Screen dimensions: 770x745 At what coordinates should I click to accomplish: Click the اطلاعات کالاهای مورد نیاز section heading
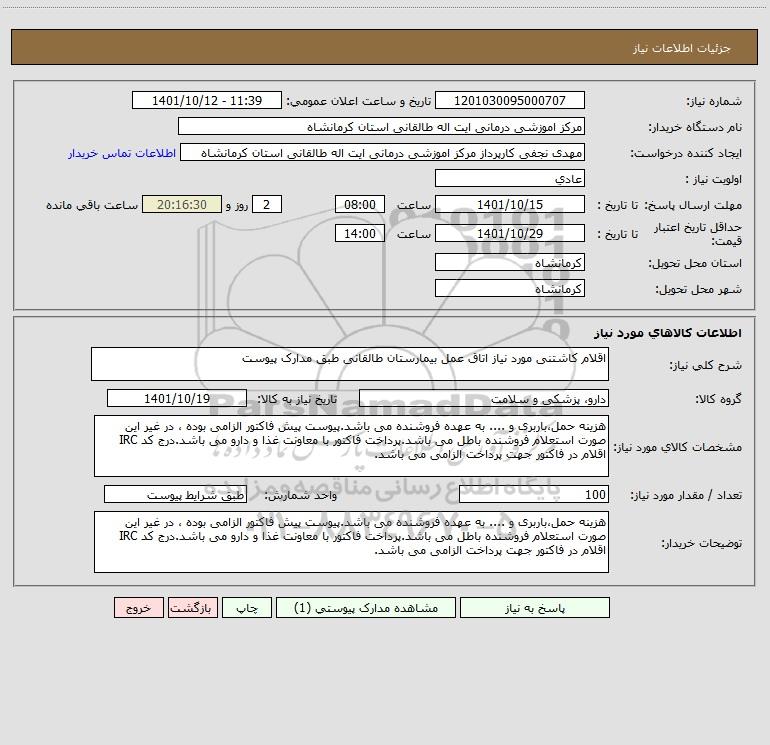[x=668, y=333]
